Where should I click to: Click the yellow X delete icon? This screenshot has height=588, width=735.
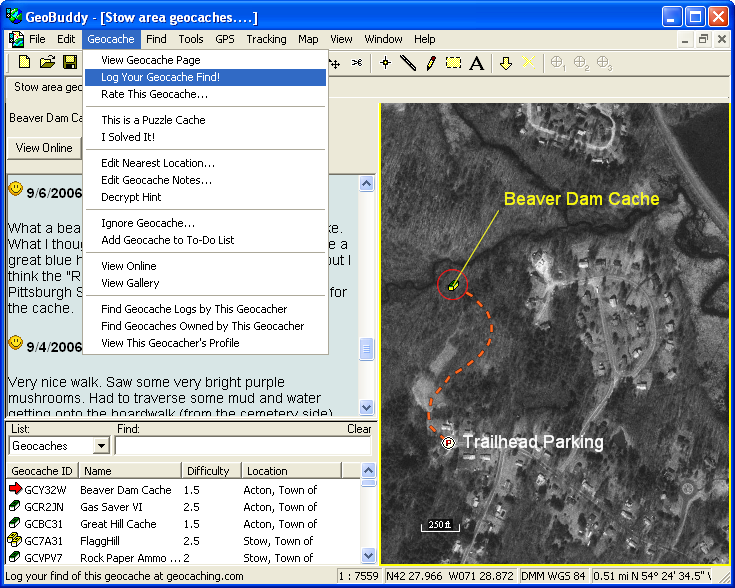[528, 62]
